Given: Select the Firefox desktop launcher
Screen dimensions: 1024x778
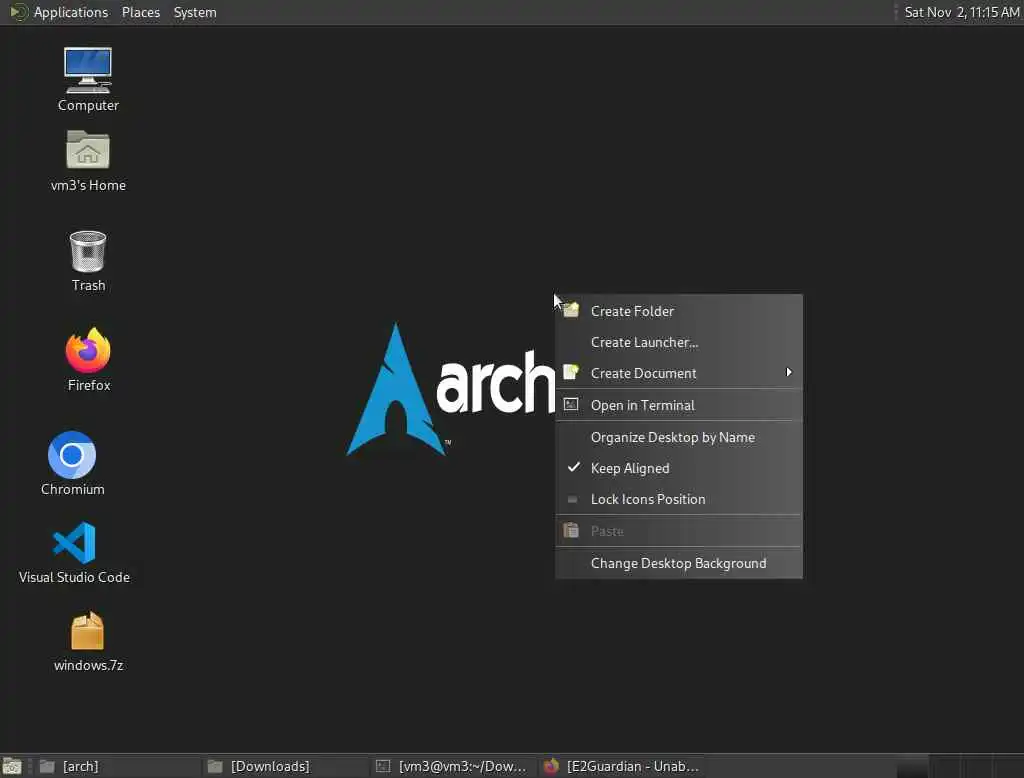Looking at the screenshot, I should point(88,359).
